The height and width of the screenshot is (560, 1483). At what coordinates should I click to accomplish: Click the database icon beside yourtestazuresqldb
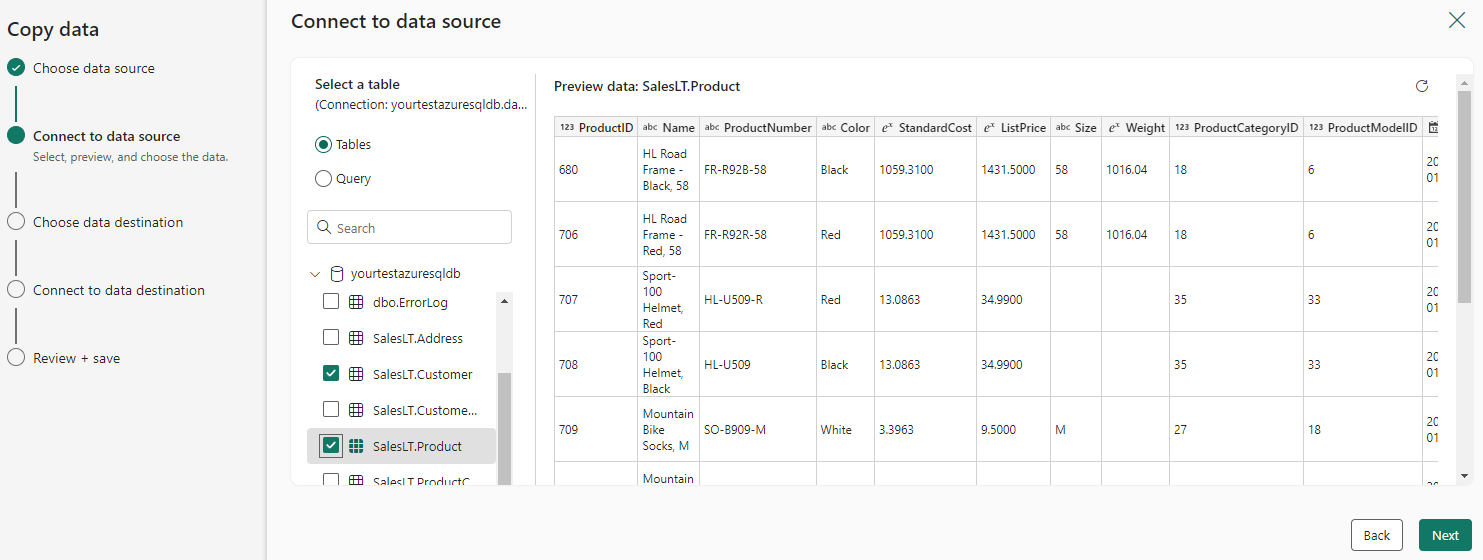coord(337,273)
